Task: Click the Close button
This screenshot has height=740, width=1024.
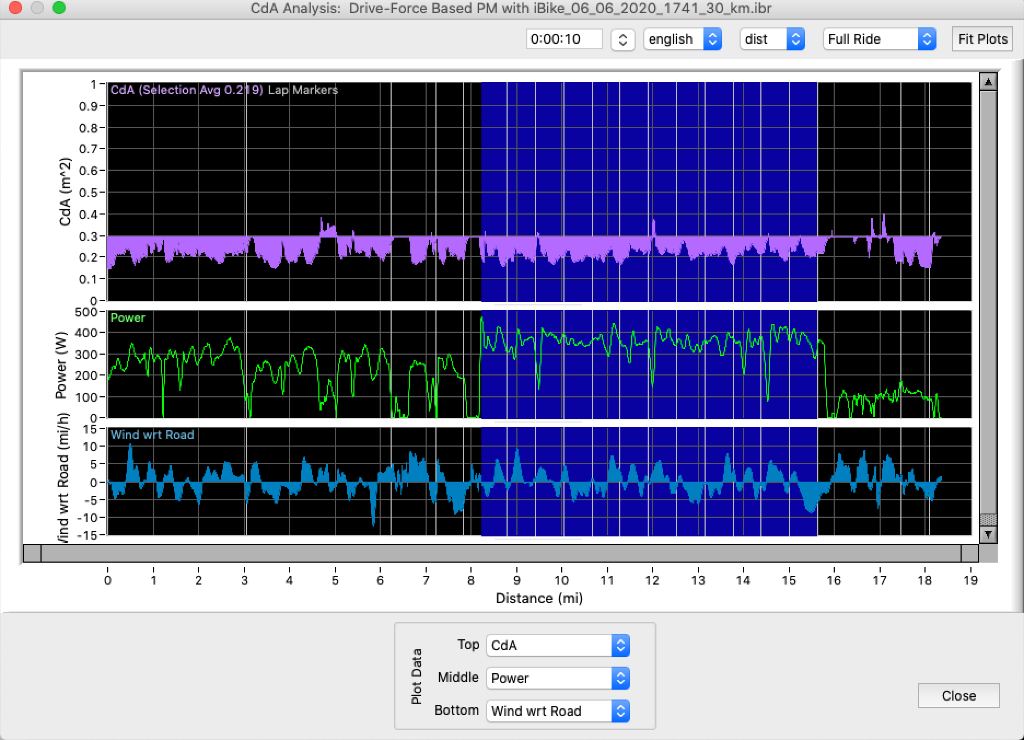Action: (x=958, y=696)
